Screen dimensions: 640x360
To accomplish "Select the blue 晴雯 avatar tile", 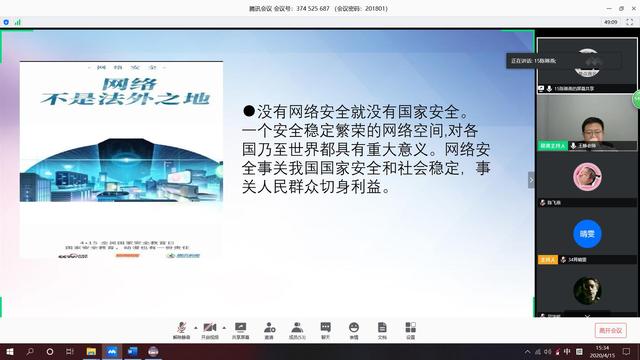I will [587, 234].
